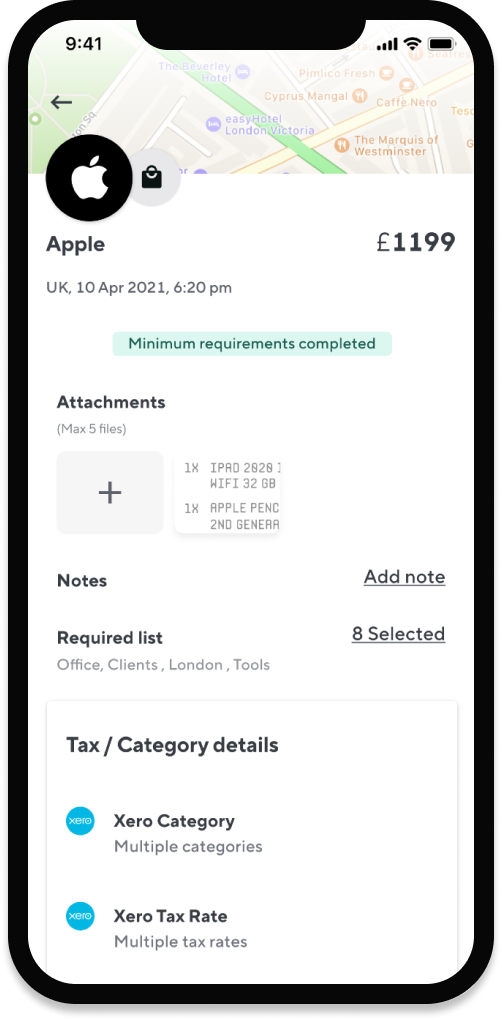Open the iPad receipt attachment thumbnail
The height and width of the screenshot is (1020, 502).
pos(227,494)
